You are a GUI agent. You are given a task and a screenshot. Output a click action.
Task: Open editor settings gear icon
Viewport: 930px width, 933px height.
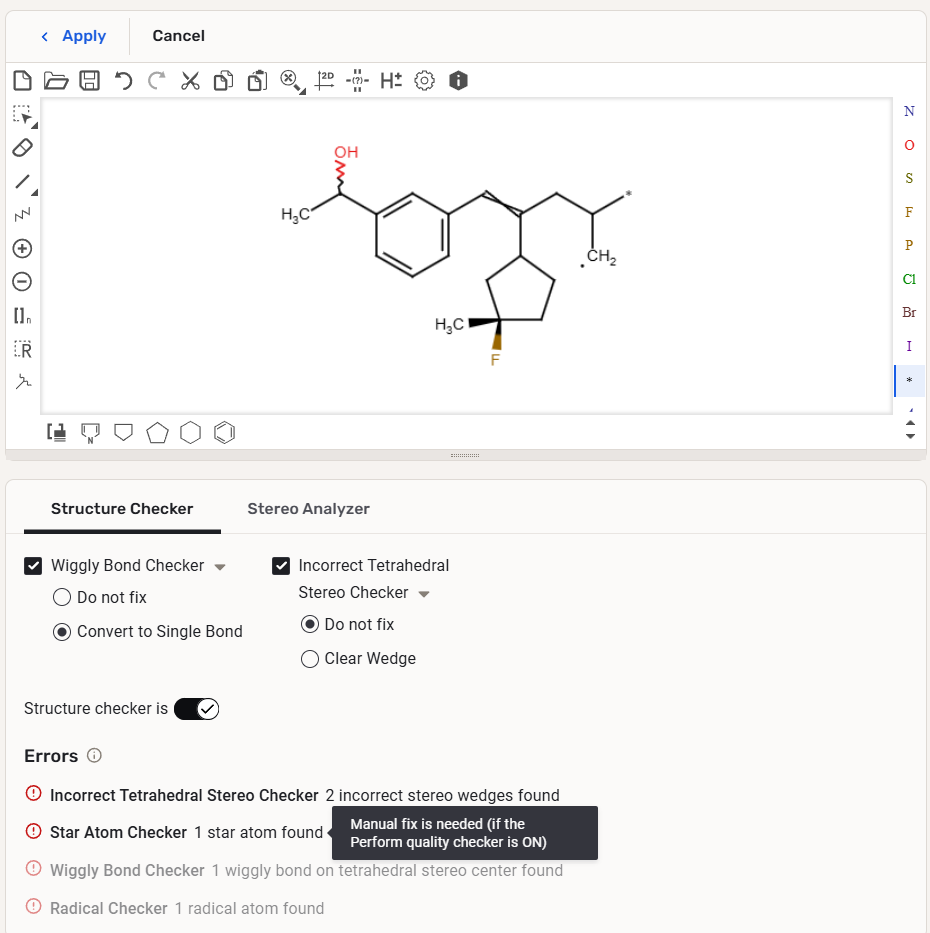424,81
